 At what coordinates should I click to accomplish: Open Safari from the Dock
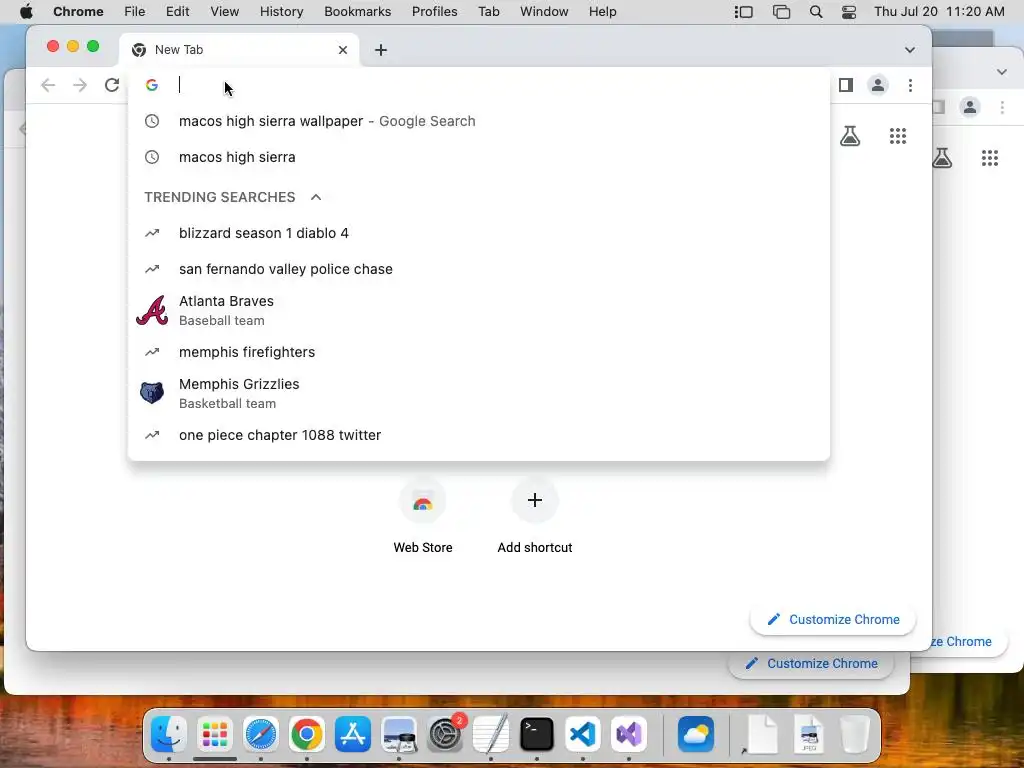pyautogui.click(x=261, y=734)
